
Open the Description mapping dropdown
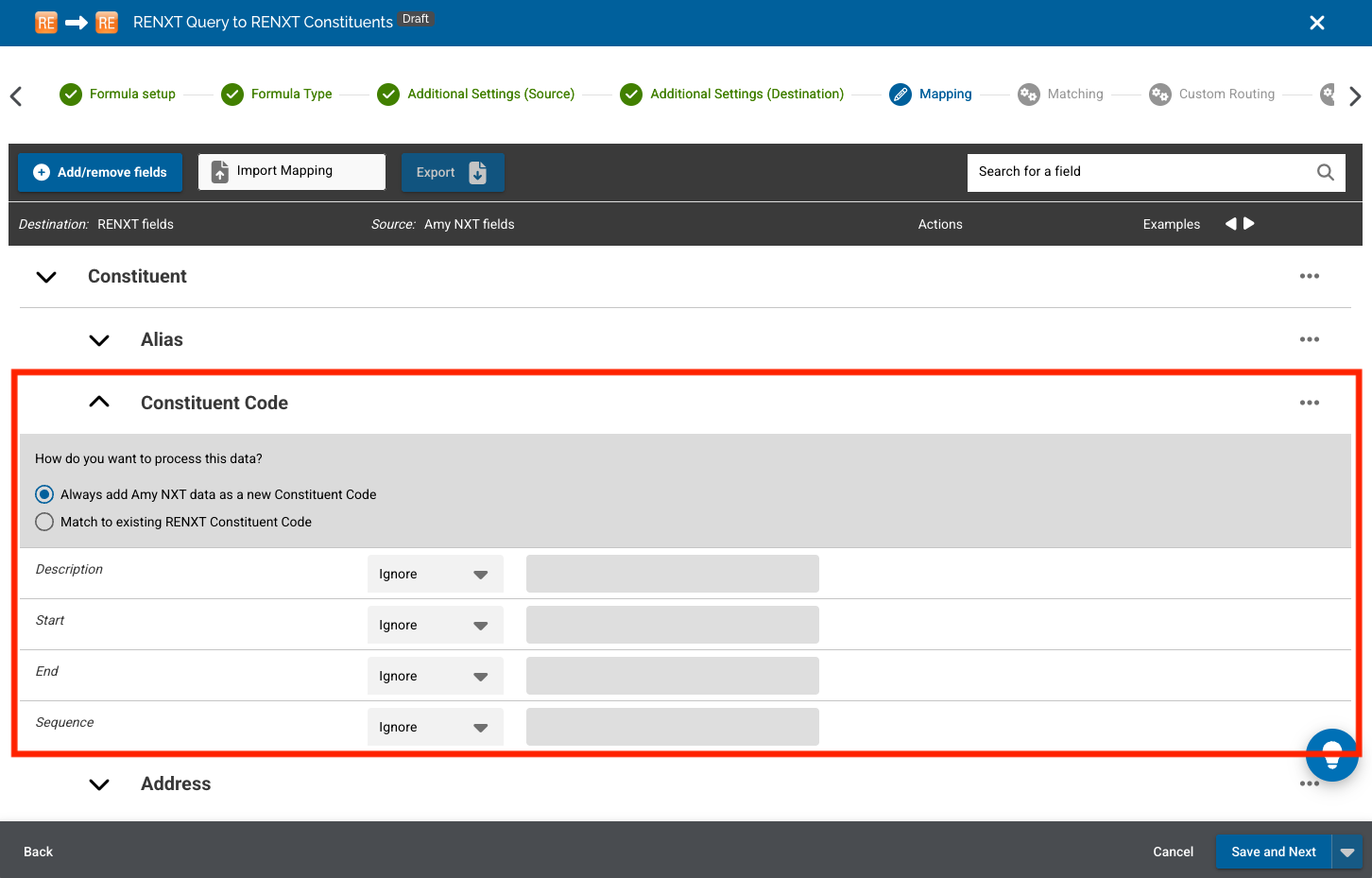436,574
